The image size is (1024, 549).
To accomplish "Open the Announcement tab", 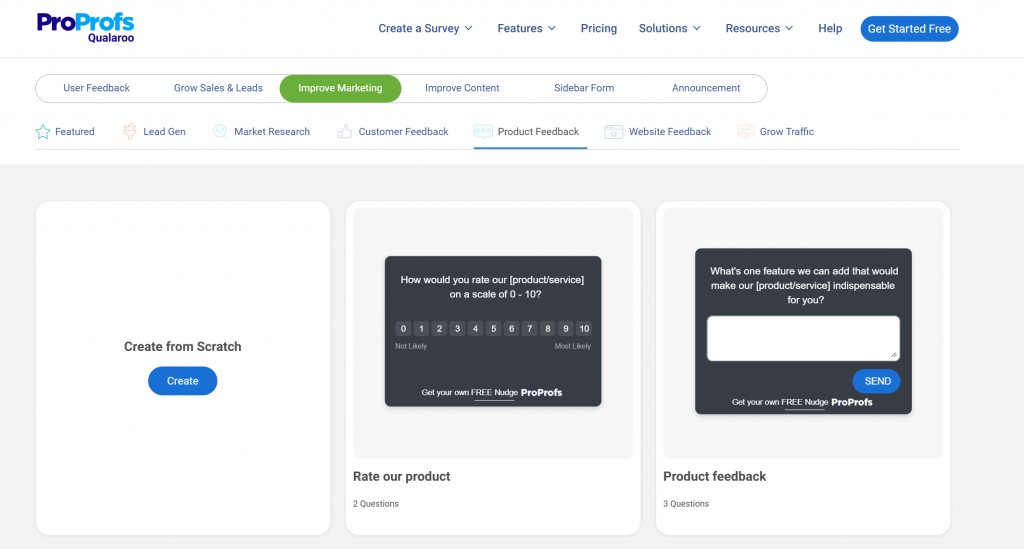I will point(706,88).
